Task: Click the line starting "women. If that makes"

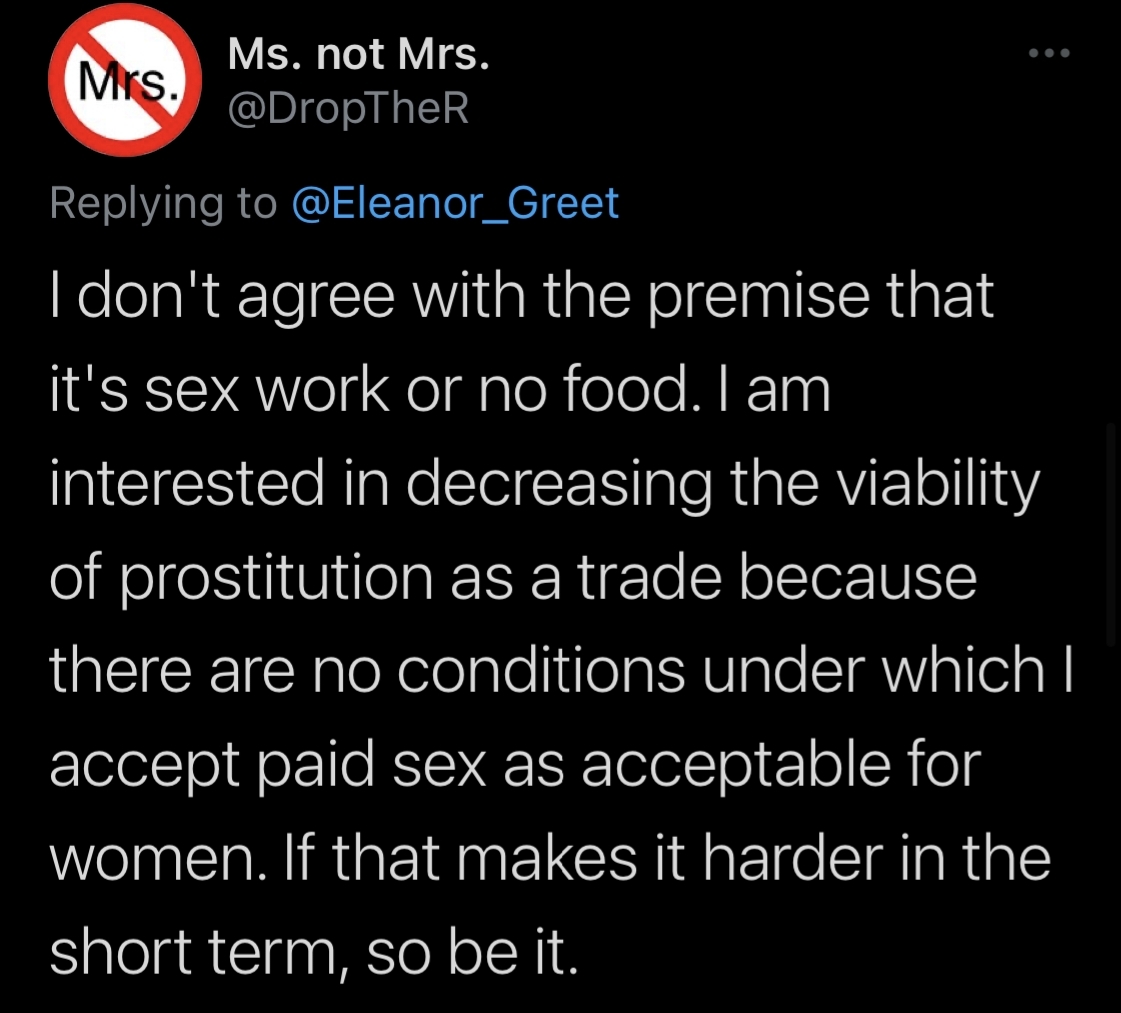Action: click(x=550, y=858)
